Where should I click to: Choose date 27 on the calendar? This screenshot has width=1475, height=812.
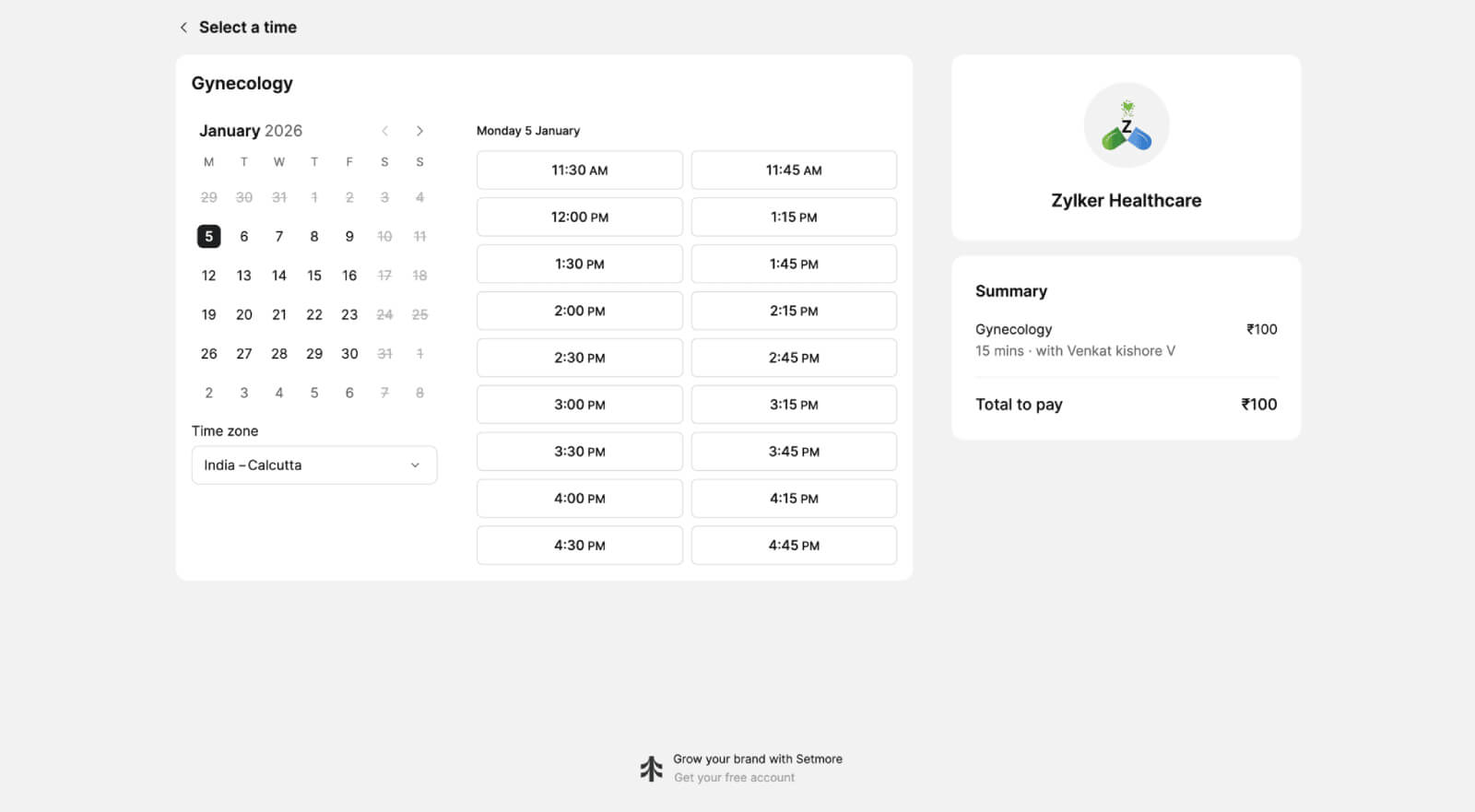[x=244, y=354]
